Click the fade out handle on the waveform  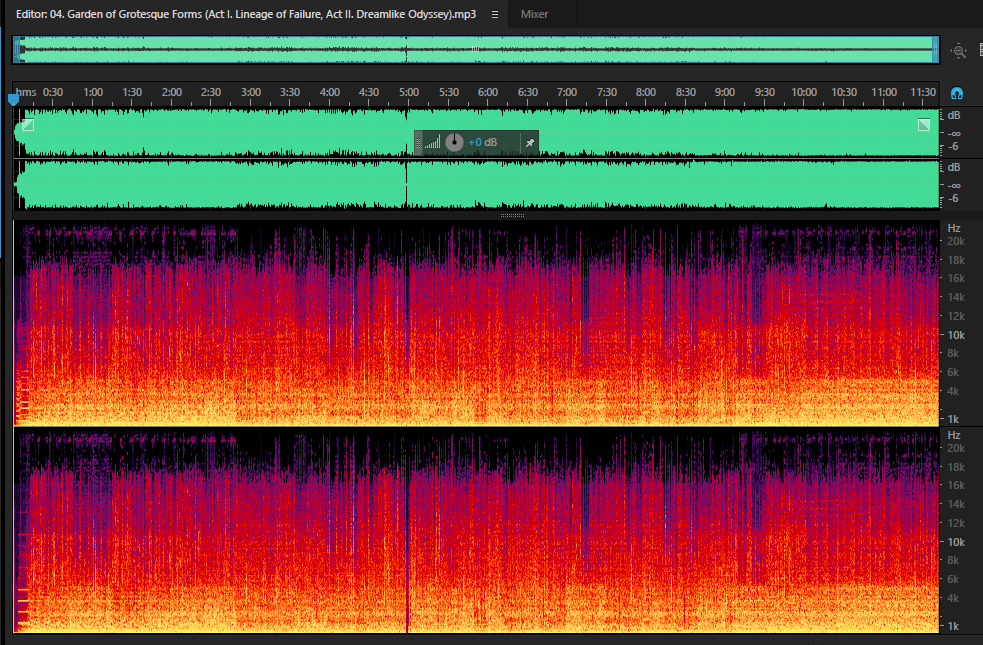tap(924, 125)
